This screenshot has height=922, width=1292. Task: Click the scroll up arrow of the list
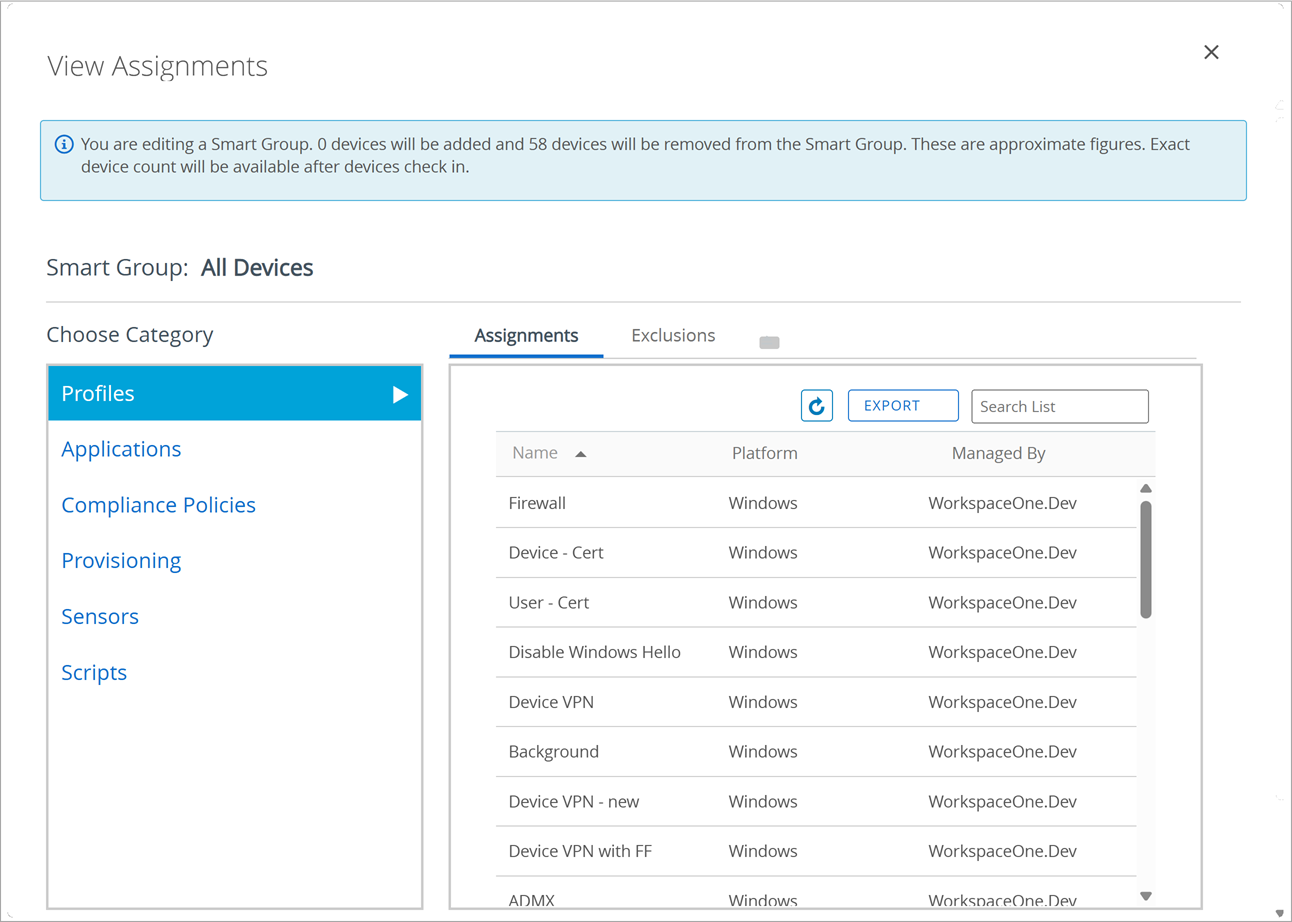(1146, 489)
